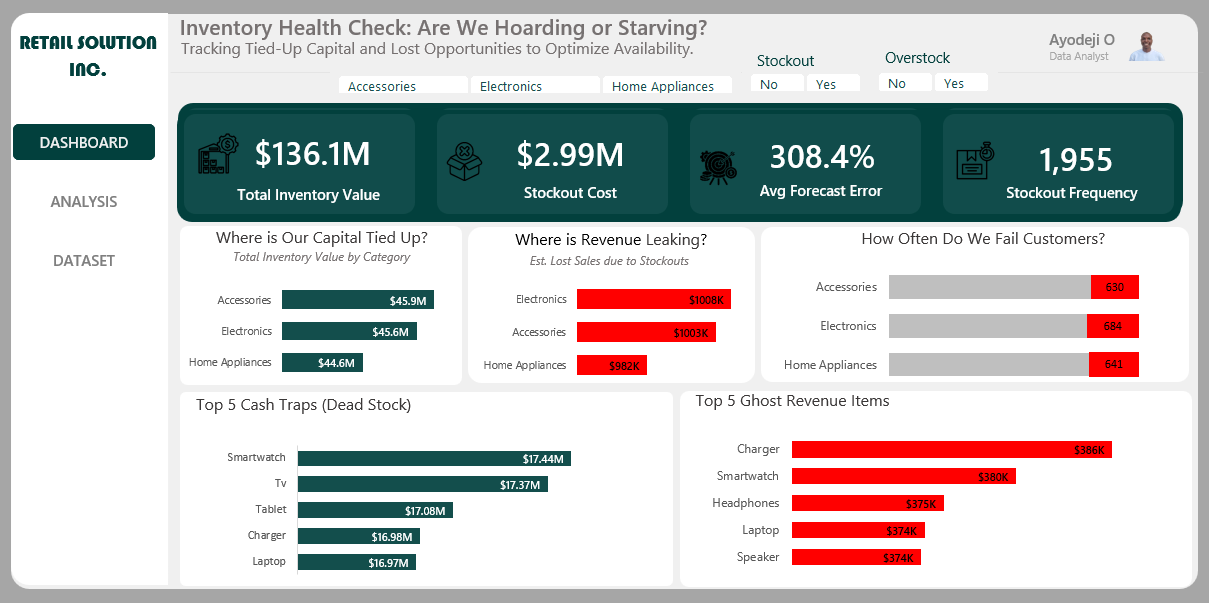Click the Tv $17.37M dead stock bar
The image size is (1209, 603).
423,484
